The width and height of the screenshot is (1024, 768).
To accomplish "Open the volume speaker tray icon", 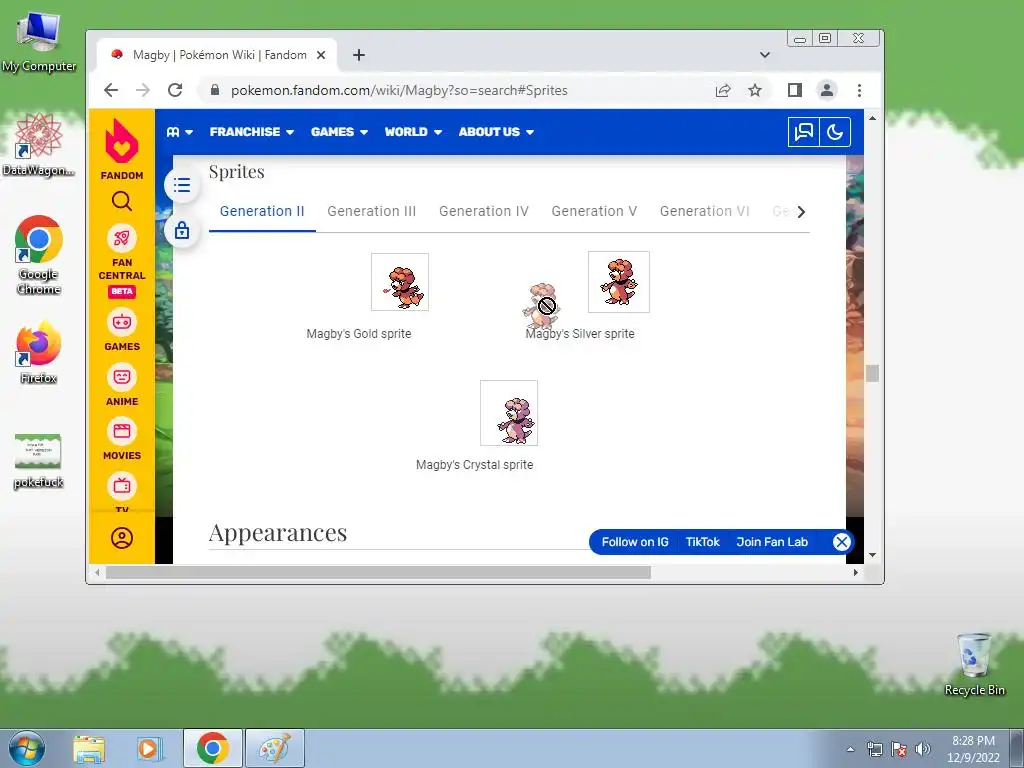I will 923,749.
